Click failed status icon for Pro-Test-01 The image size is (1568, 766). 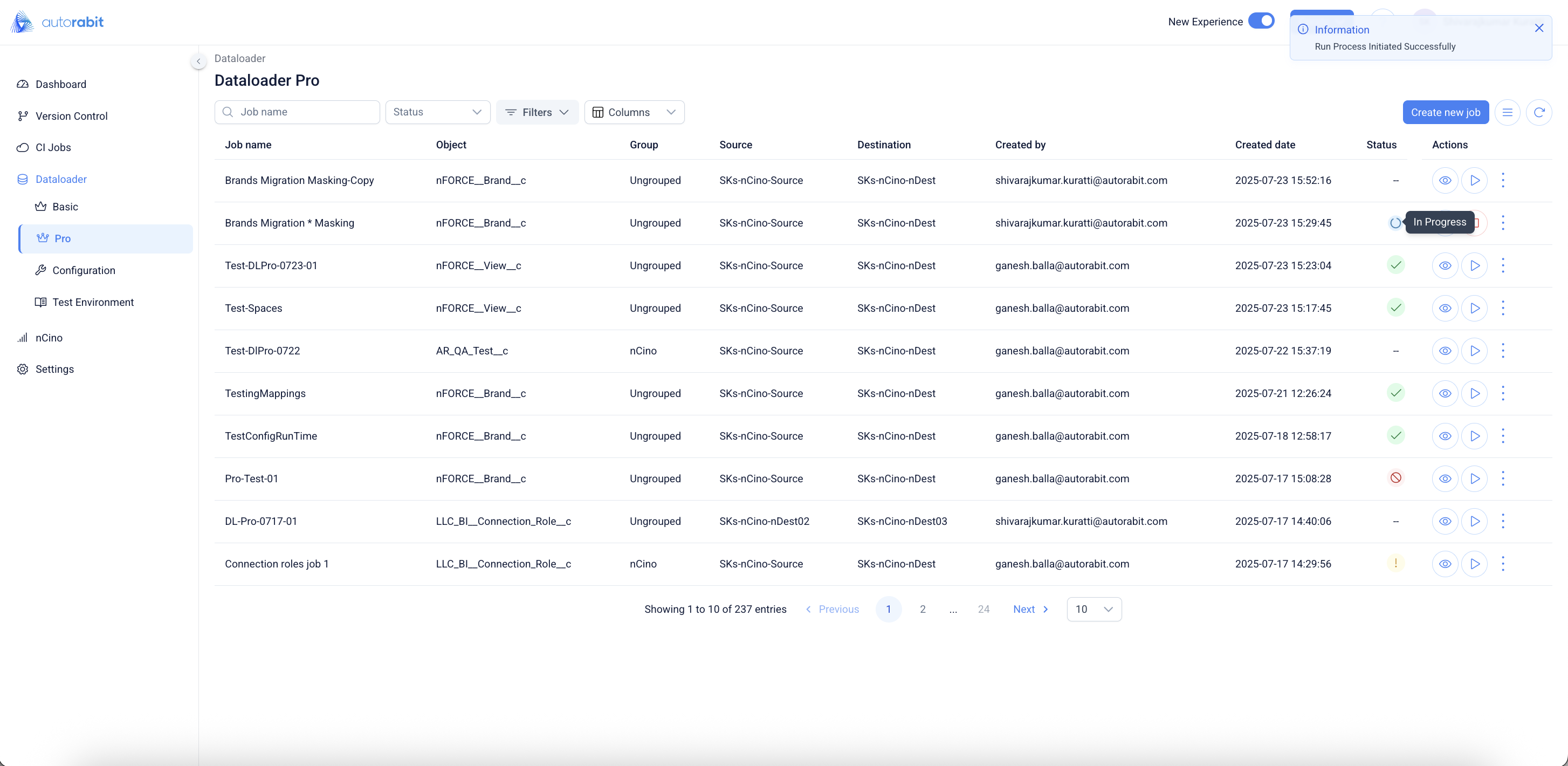coord(1396,478)
